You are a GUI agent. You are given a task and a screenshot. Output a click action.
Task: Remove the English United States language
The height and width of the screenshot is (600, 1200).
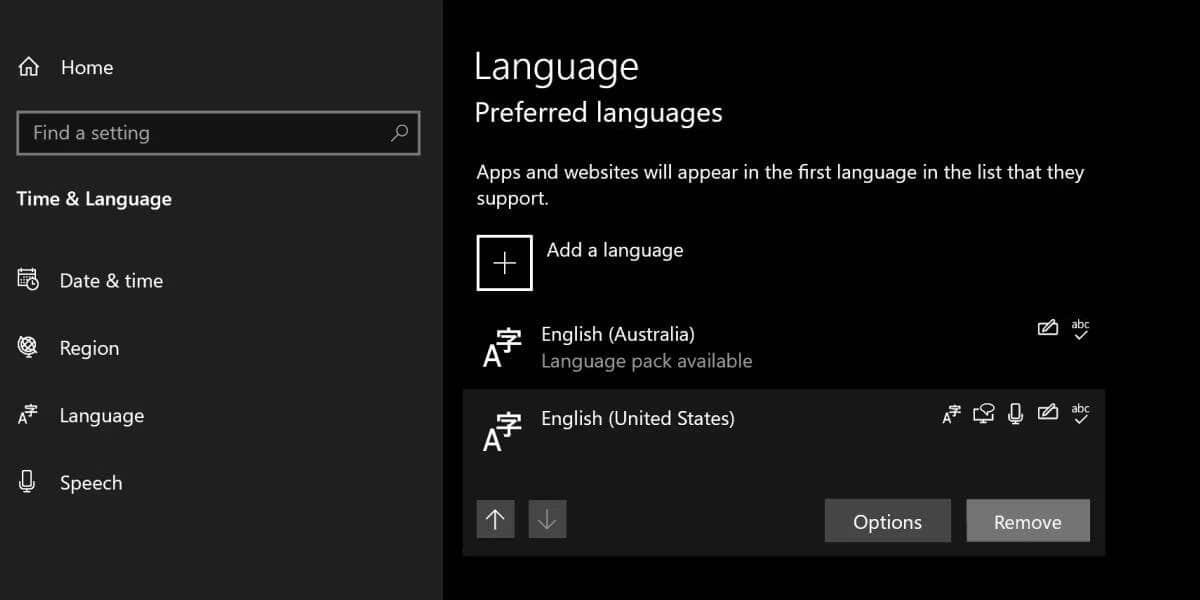pos(1028,521)
